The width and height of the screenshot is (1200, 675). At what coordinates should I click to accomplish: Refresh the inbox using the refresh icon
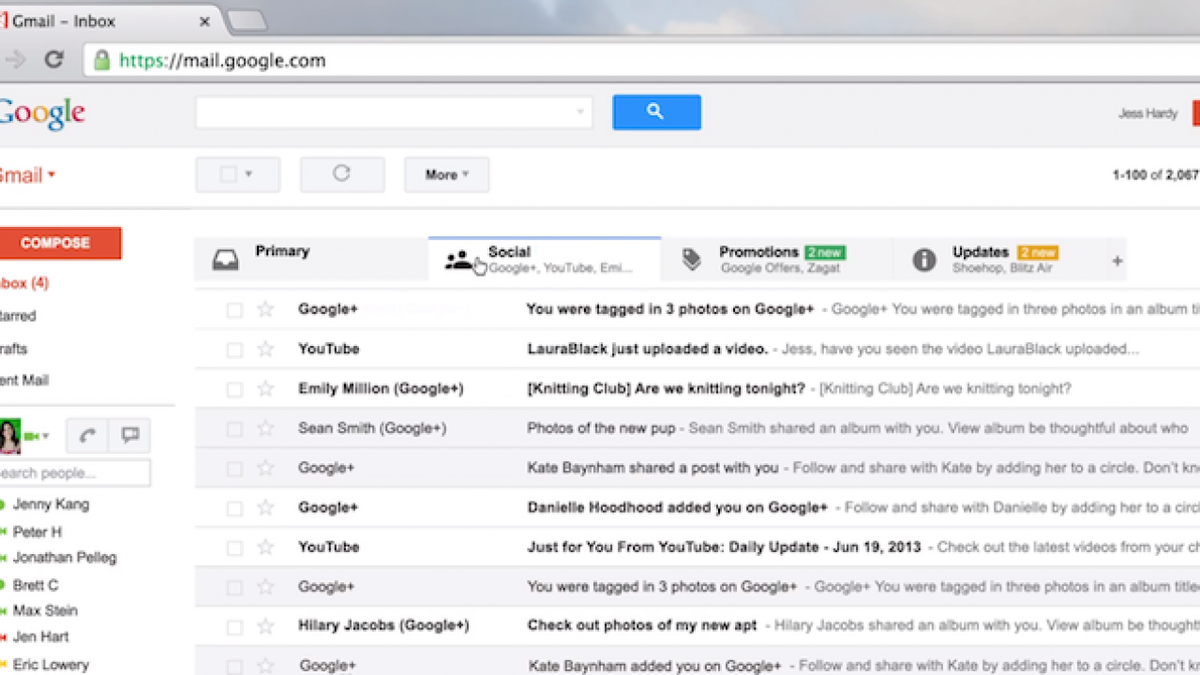(342, 174)
